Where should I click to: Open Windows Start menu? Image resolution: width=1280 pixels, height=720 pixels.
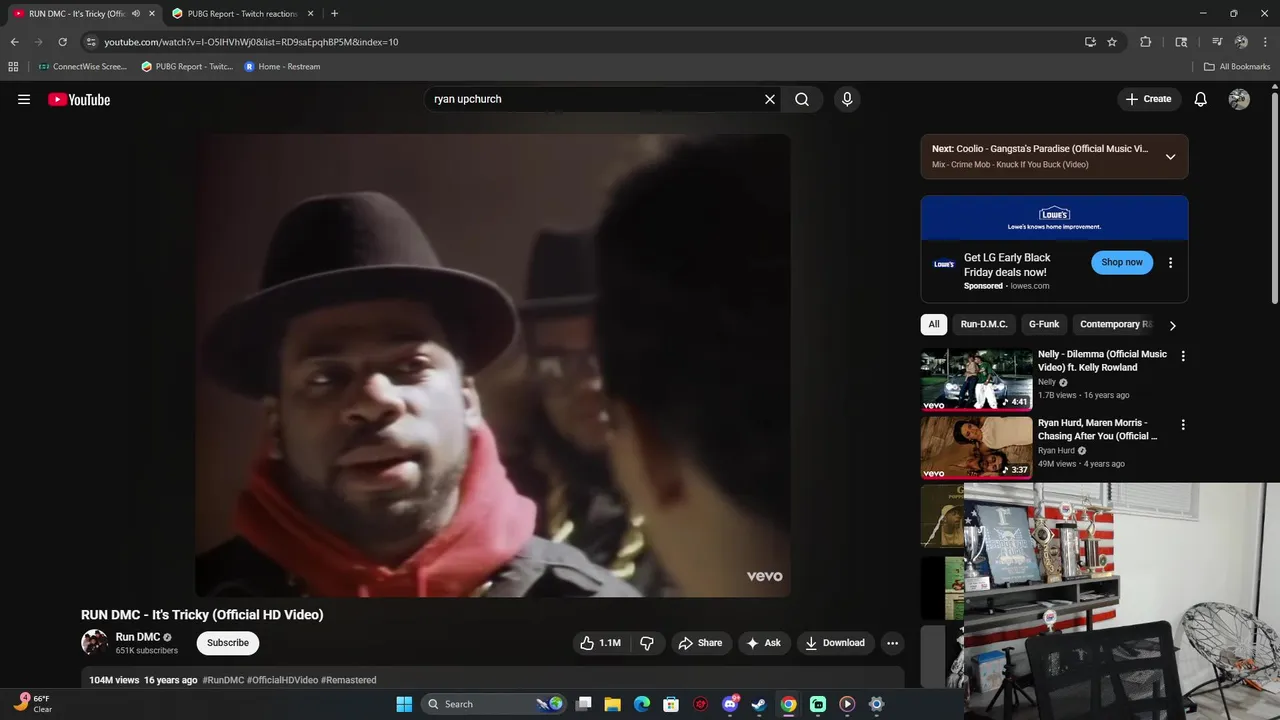click(404, 704)
